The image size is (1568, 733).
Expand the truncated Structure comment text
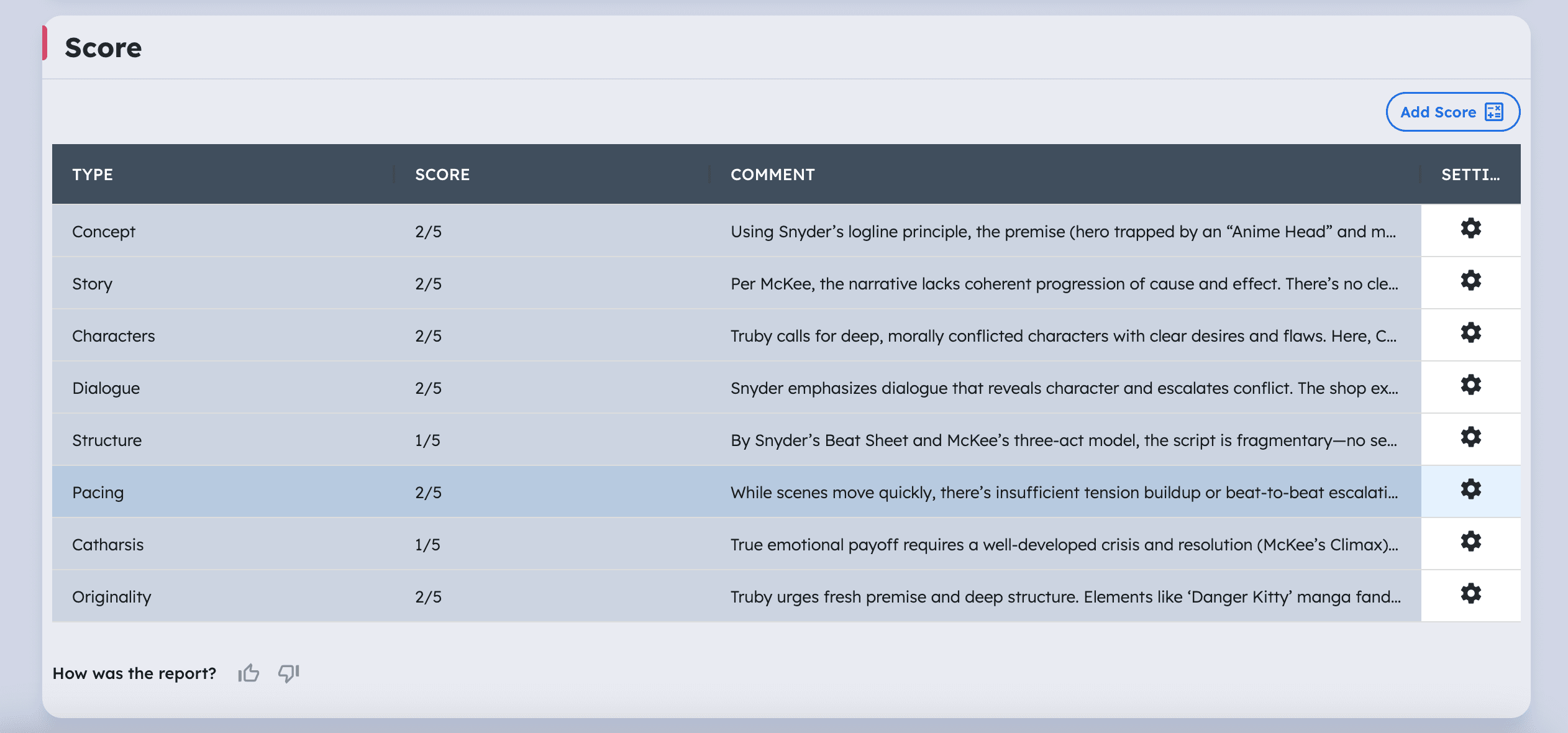(1062, 440)
